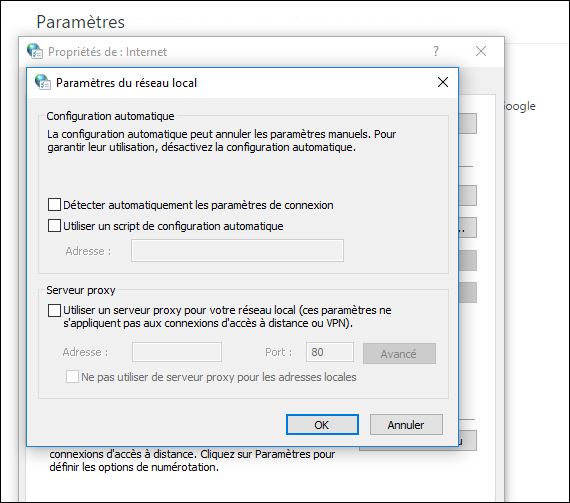The width and height of the screenshot is (570, 503).
Task: Click the script Adresse input field
Action: 237,250
